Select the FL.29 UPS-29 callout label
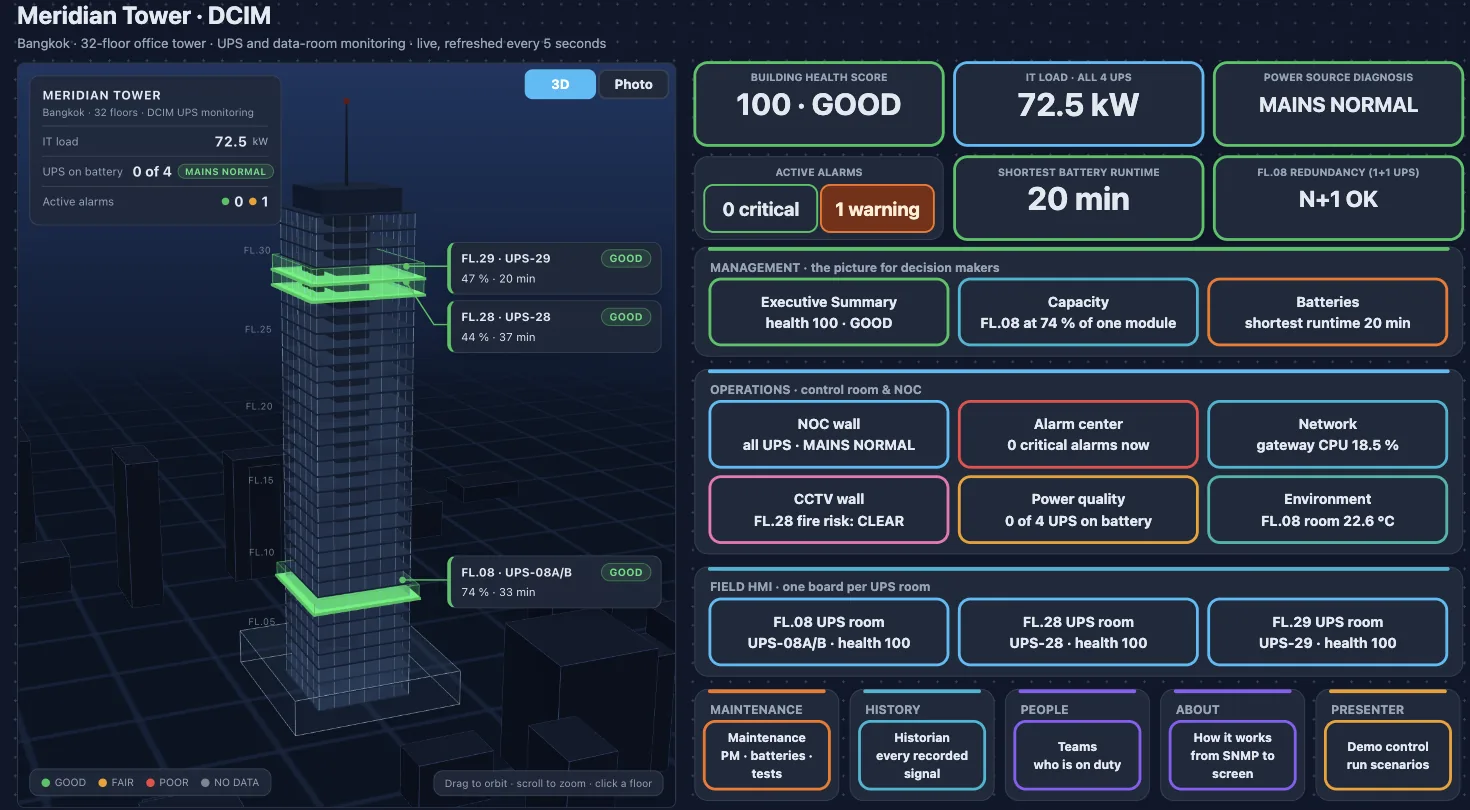 (x=554, y=268)
